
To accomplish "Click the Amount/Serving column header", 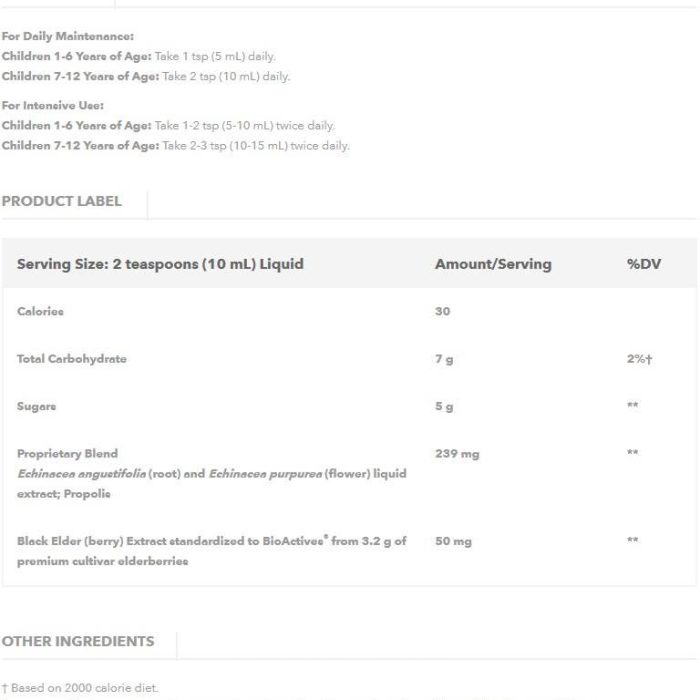I will click(x=493, y=264).
